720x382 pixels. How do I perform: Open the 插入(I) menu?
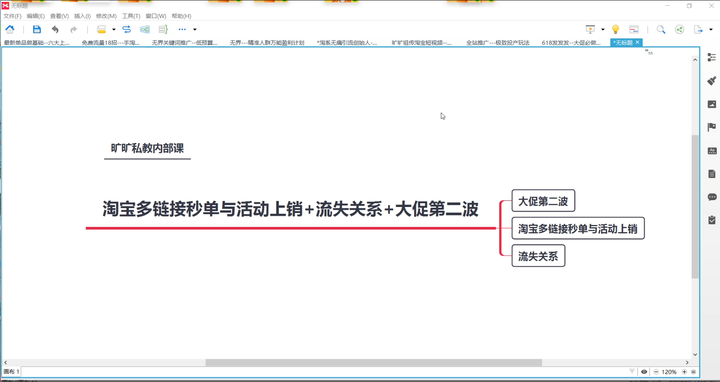(x=82, y=16)
